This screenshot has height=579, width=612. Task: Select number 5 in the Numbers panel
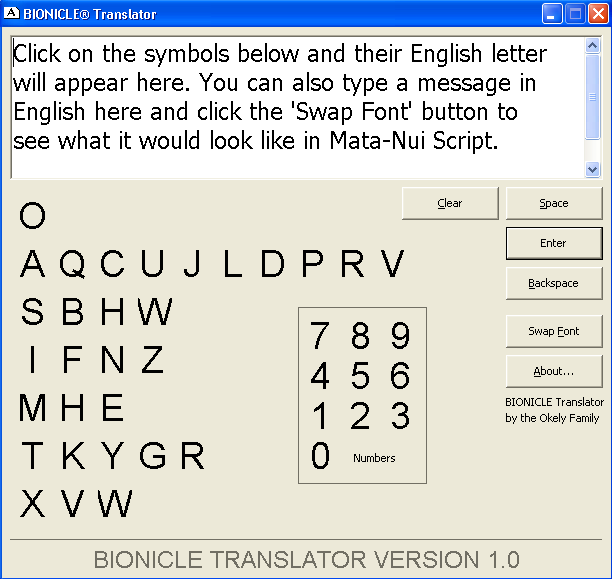point(360,376)
